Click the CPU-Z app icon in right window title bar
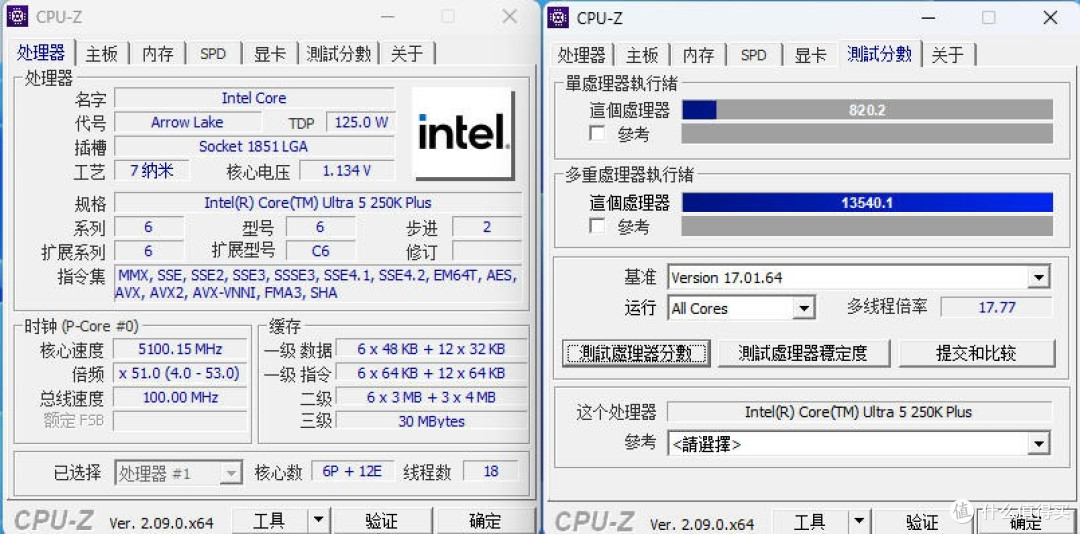Screen dimensions: 1080x534 (x=558, y=17)
